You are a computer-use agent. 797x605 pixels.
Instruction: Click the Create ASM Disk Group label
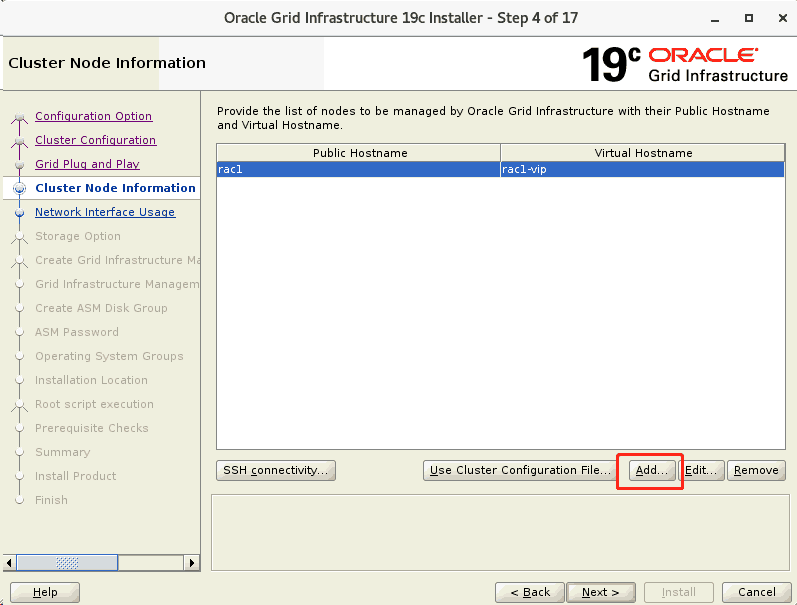(101, 308)
